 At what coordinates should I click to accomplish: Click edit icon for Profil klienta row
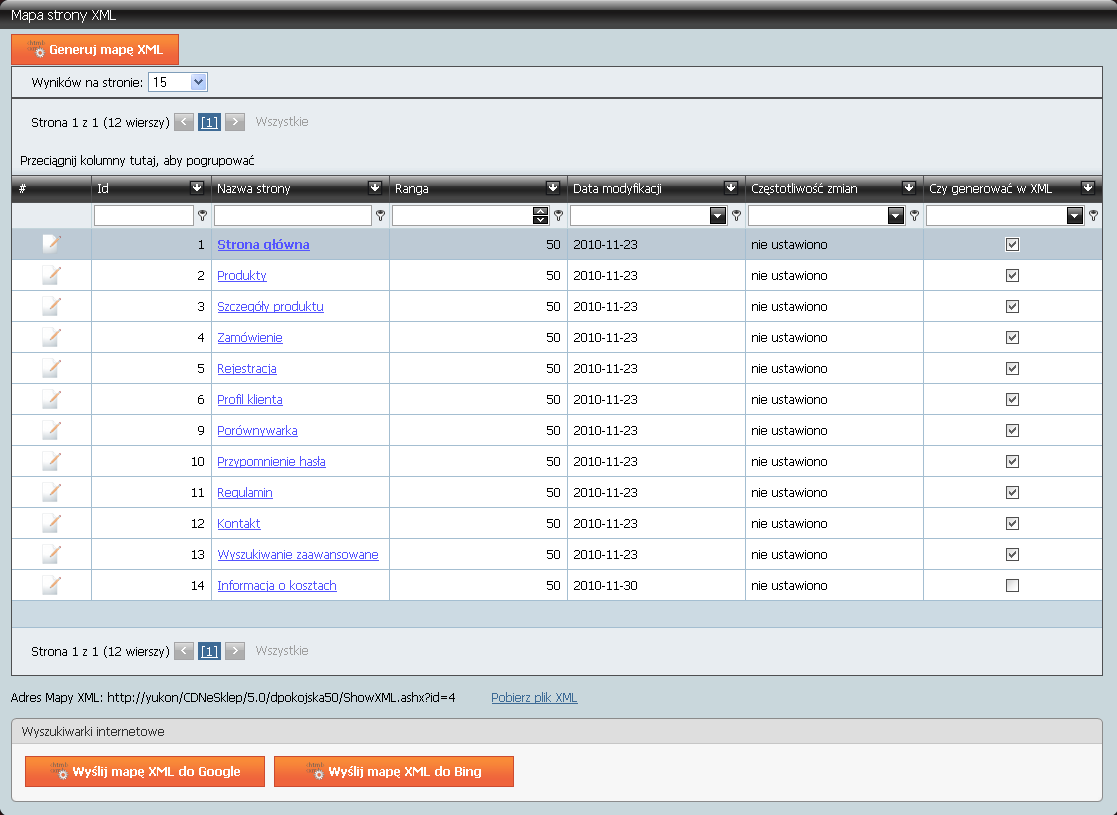click(x=51, y=399)
